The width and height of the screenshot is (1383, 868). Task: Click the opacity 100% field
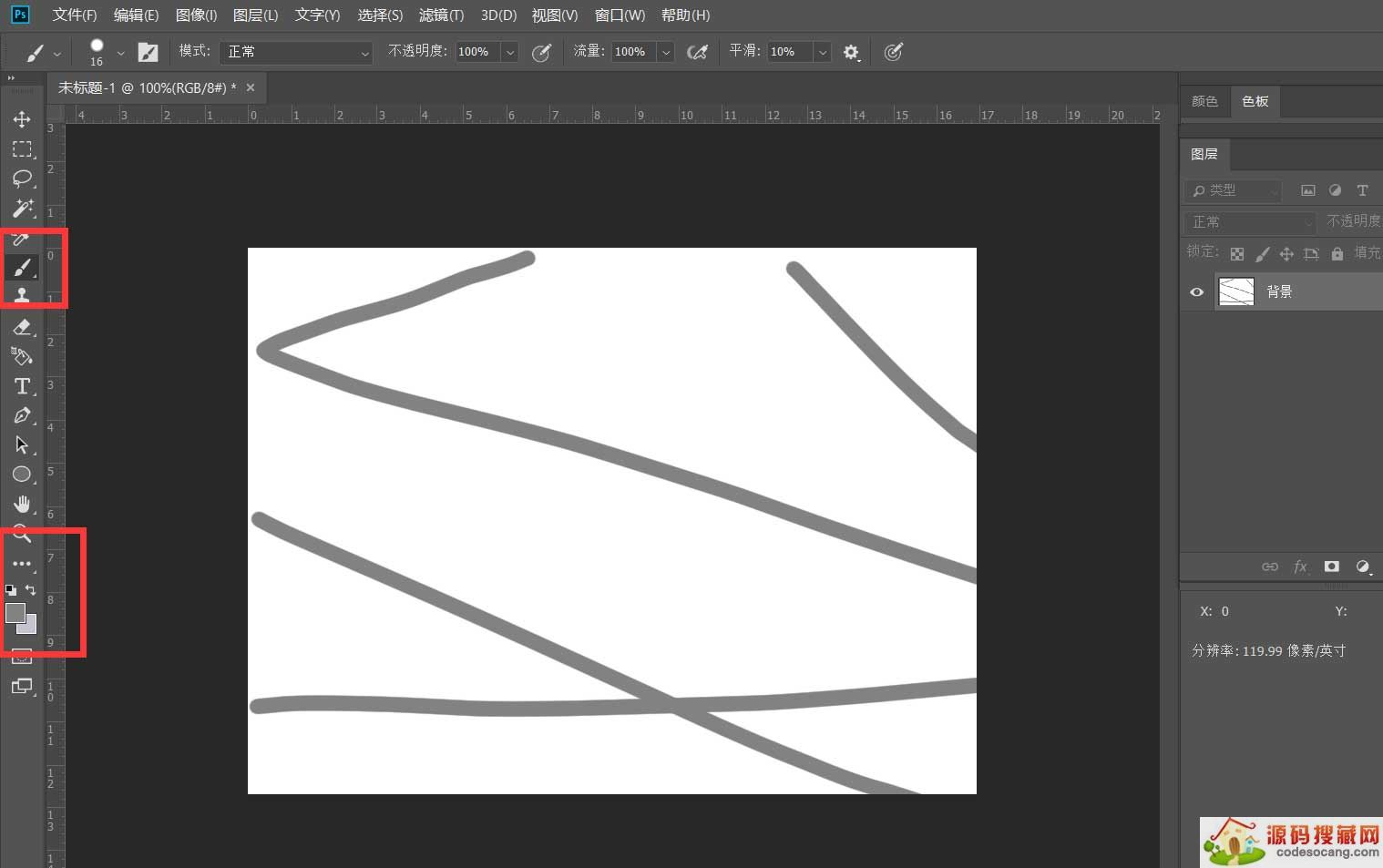(477, 52)
